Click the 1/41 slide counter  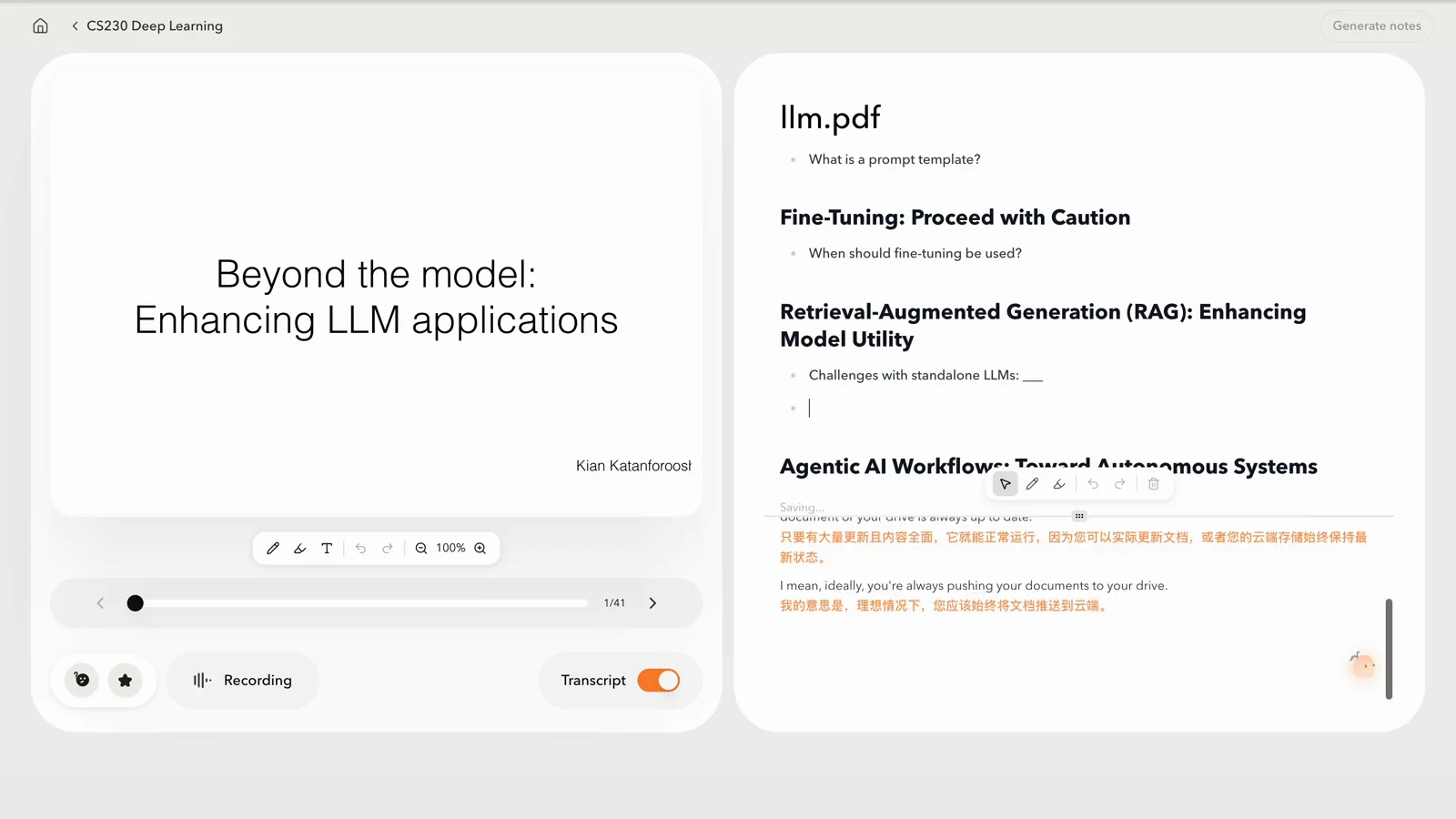(x=614, y=602)
